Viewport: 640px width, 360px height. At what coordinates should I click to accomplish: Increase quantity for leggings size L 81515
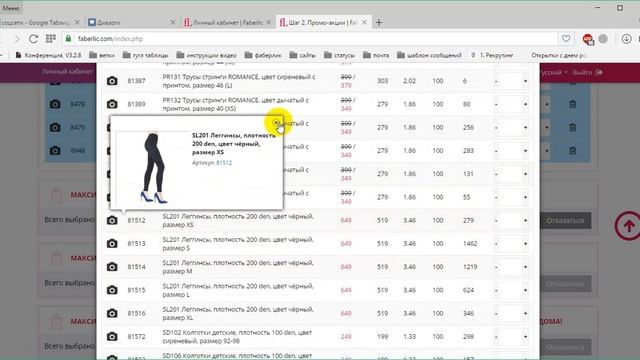click(525, 290)
